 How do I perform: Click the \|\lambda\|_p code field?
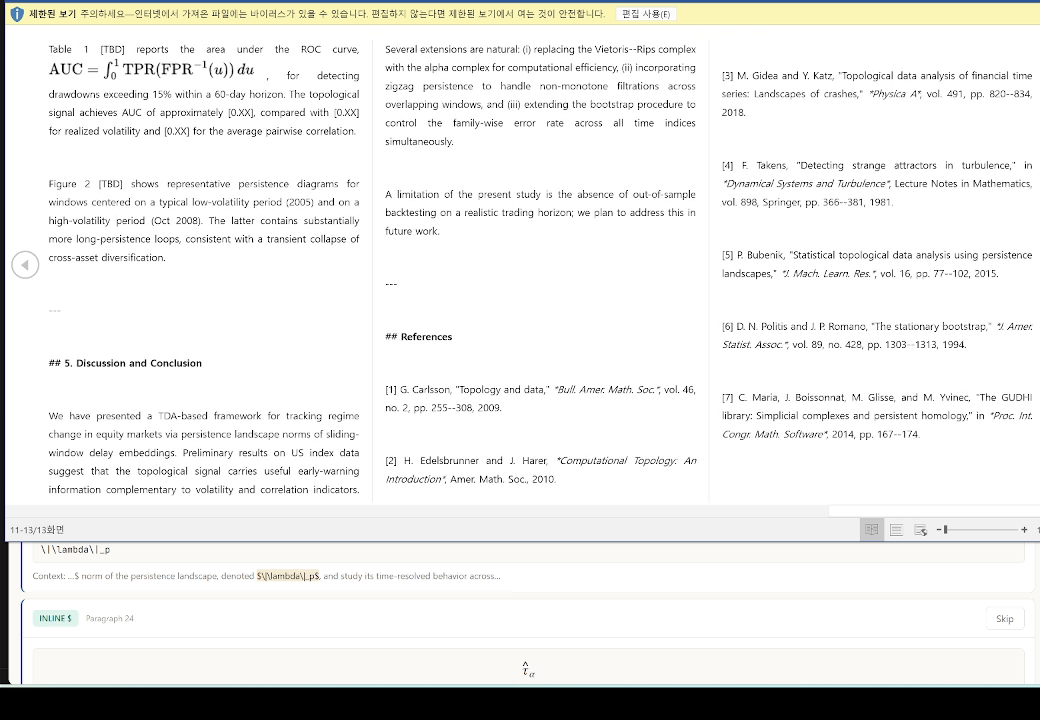coord(529,550)
